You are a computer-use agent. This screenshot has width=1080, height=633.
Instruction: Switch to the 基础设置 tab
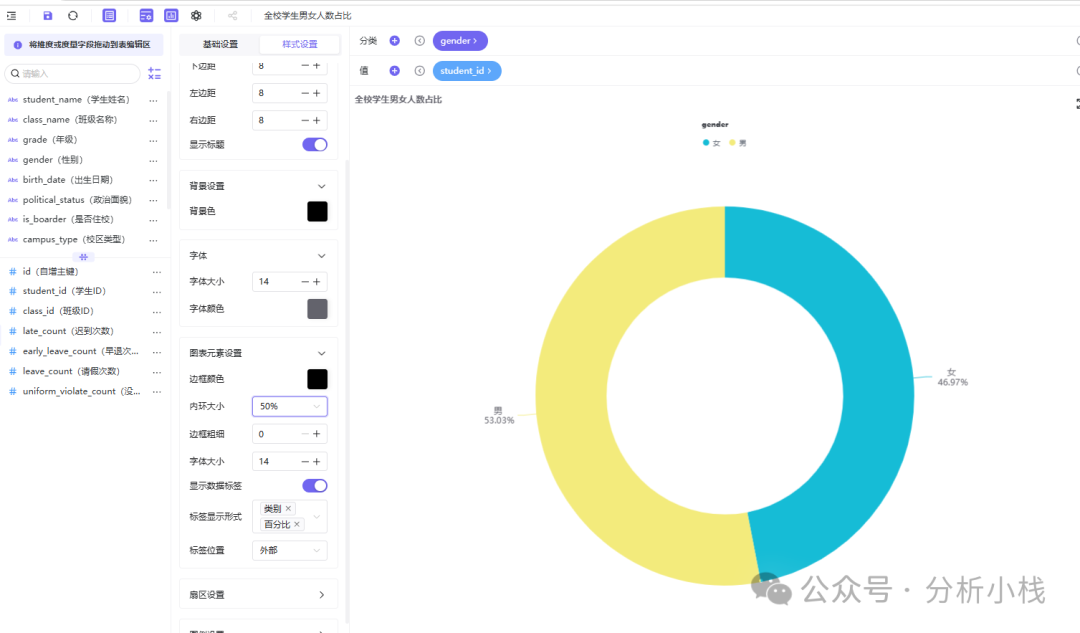coord(220,44)
